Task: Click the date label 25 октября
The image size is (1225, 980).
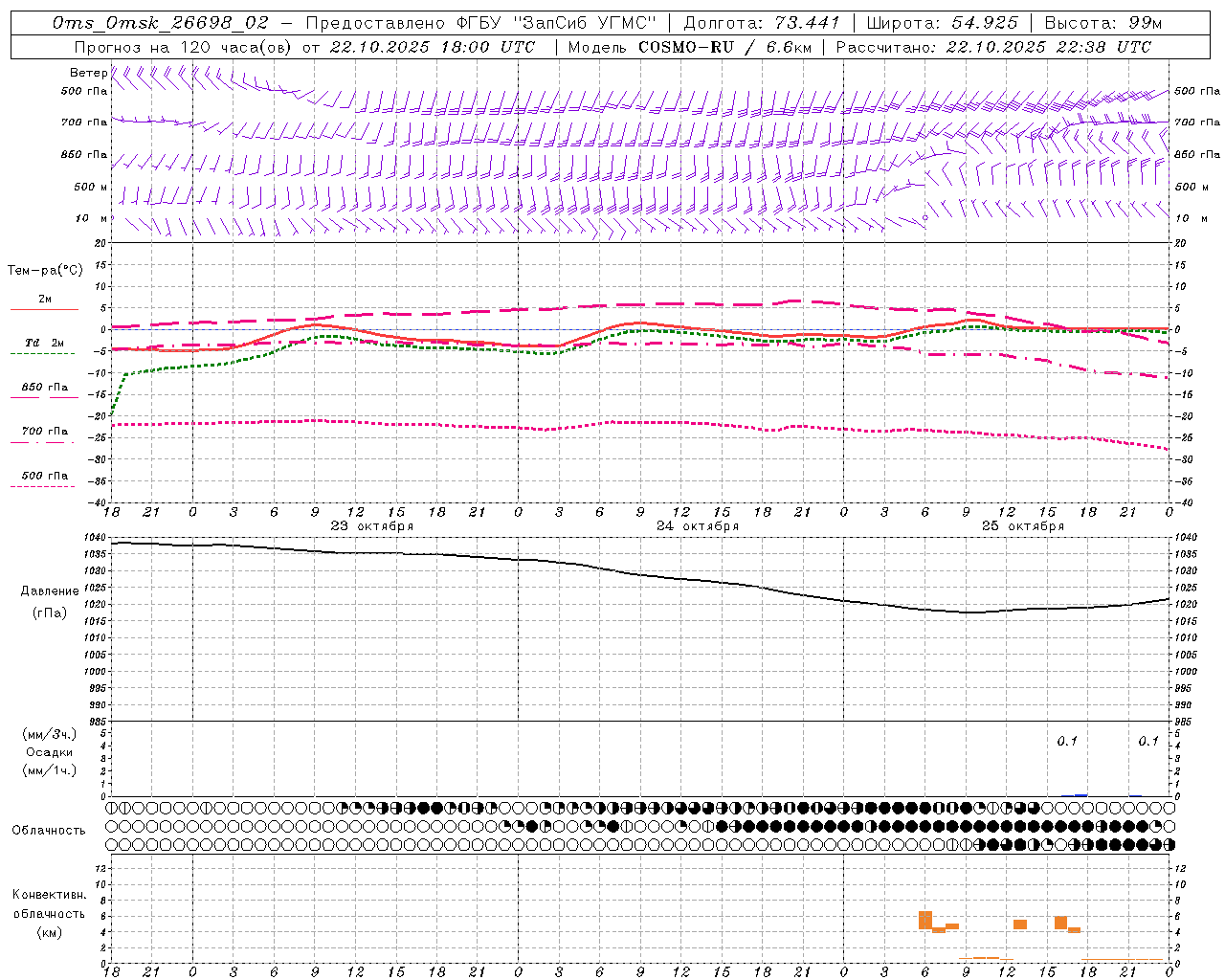Action: tap(1023, 526)
